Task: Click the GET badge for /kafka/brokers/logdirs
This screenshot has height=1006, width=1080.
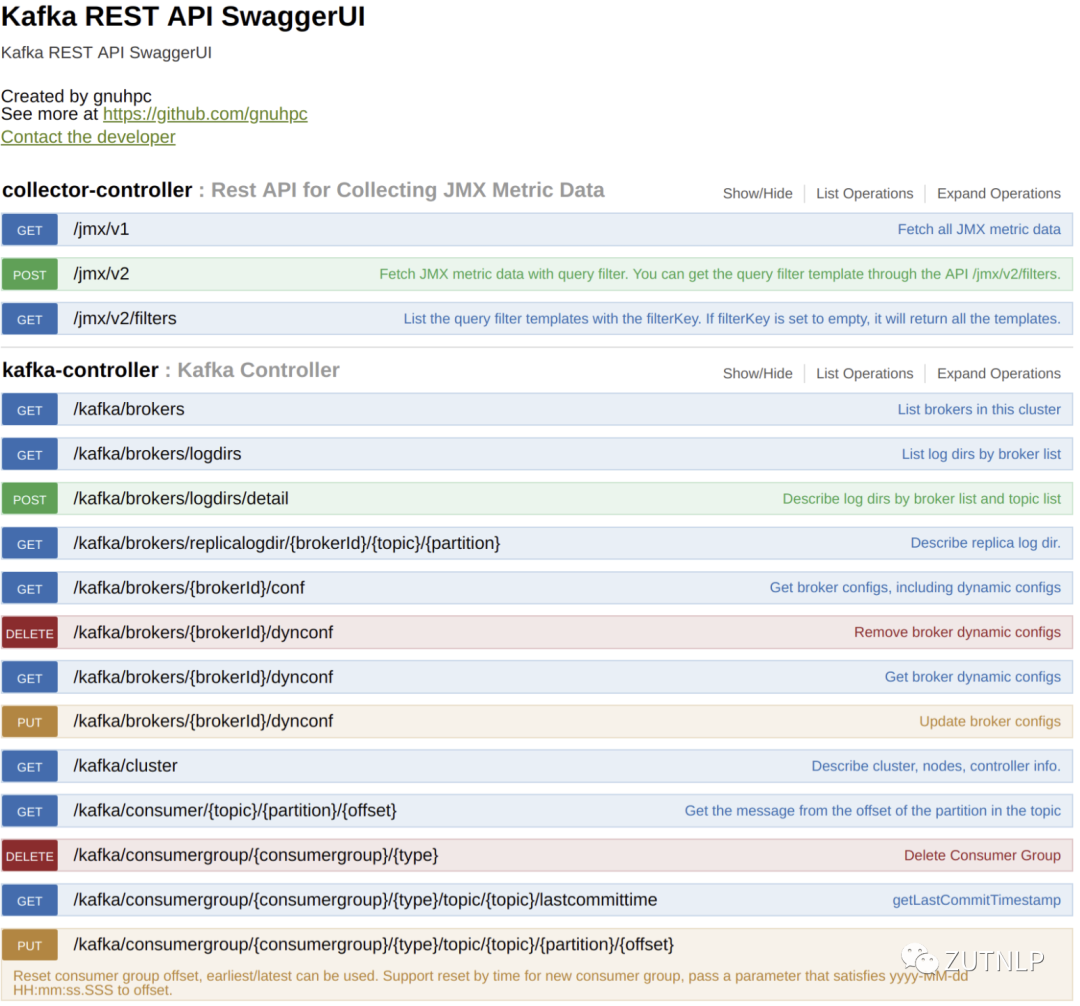Action: point(30,455)
